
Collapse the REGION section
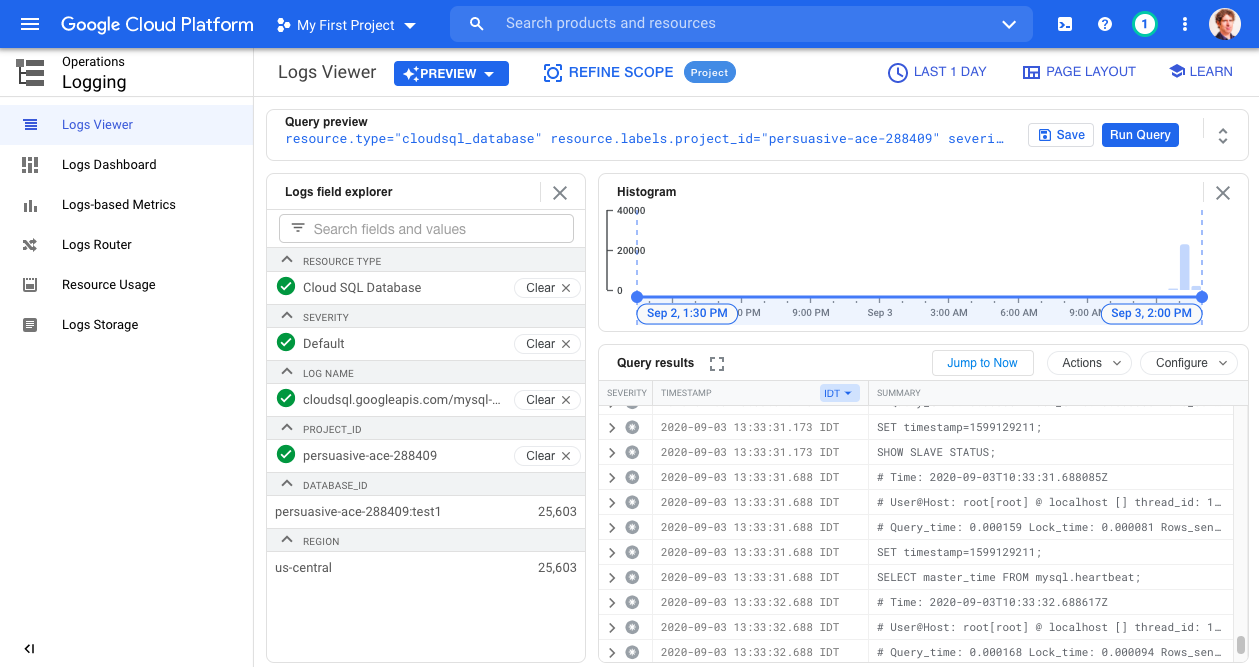[x=287, y=540]
